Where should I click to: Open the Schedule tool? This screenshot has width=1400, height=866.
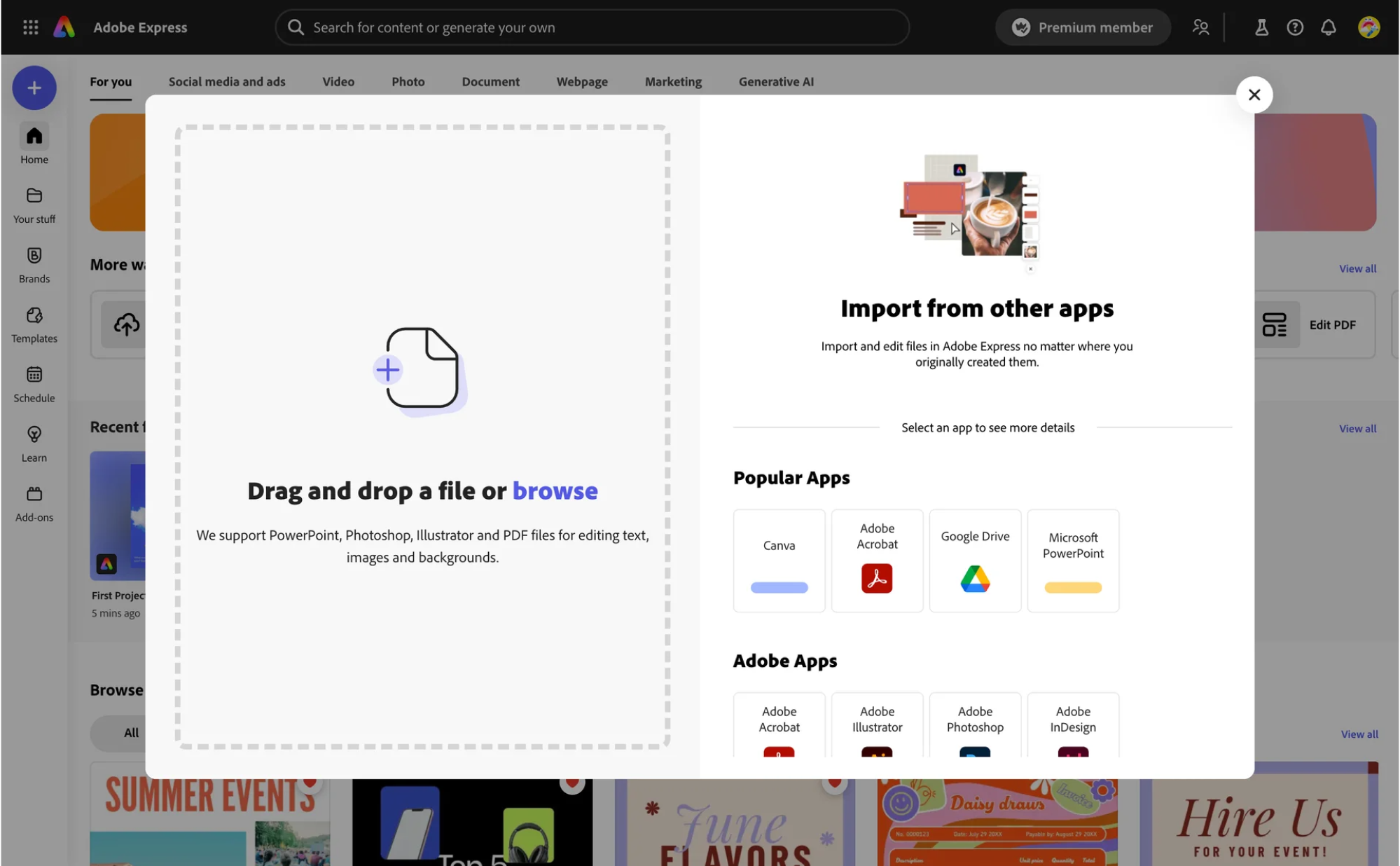click(33, 383)
